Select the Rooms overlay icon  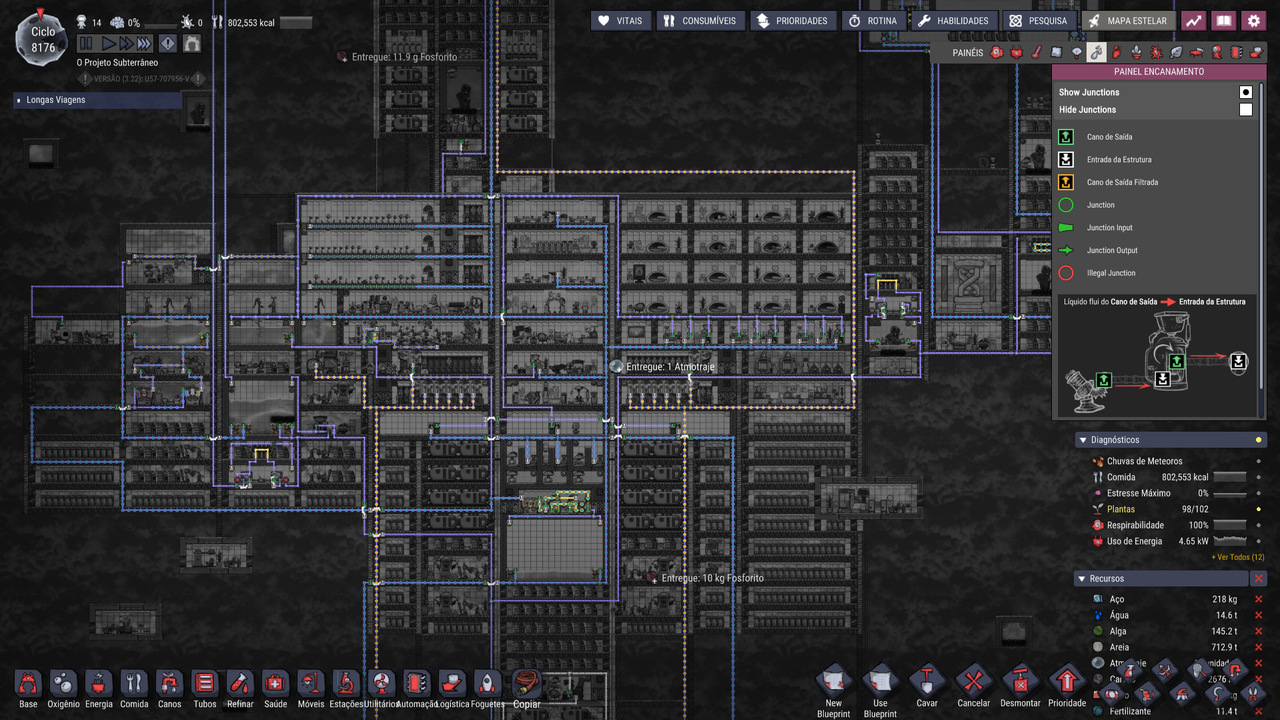[x=1196, y=52]
